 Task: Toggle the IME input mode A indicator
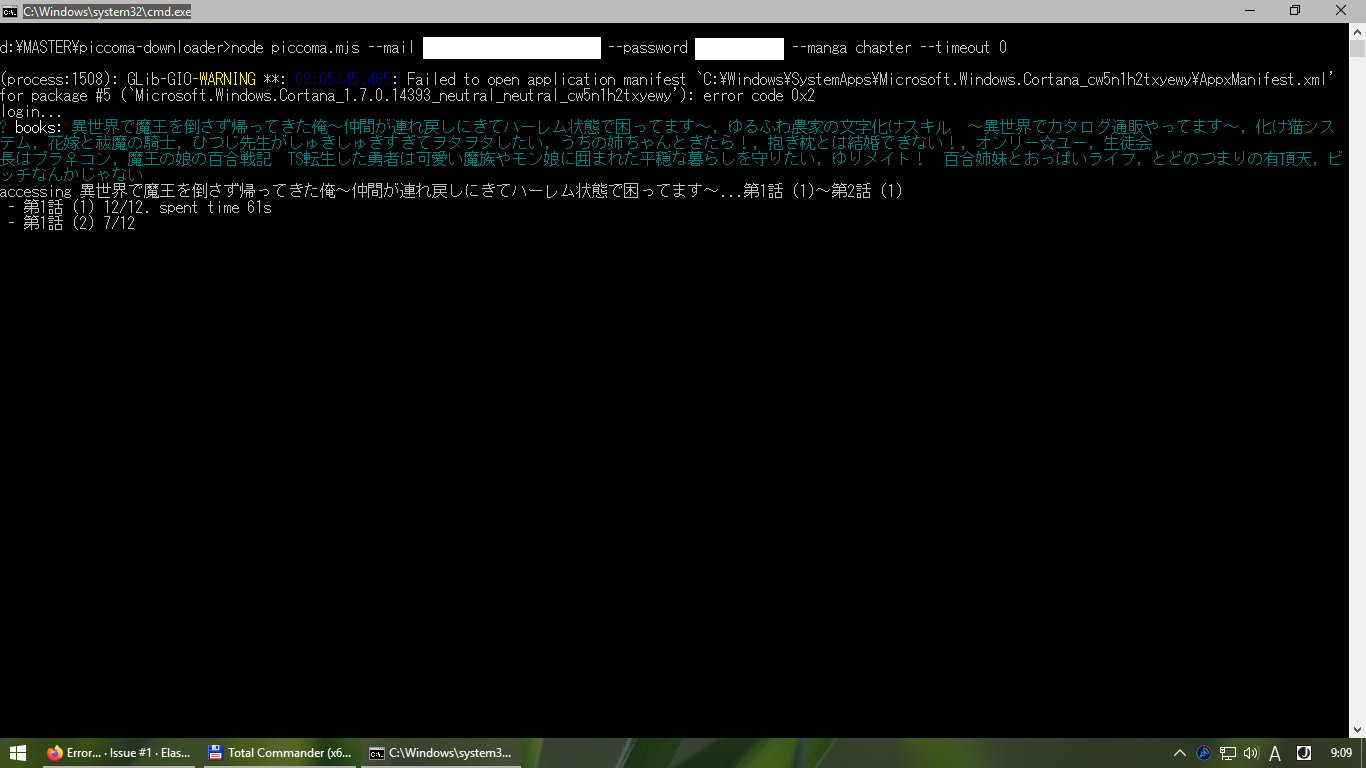[1274, 753]
